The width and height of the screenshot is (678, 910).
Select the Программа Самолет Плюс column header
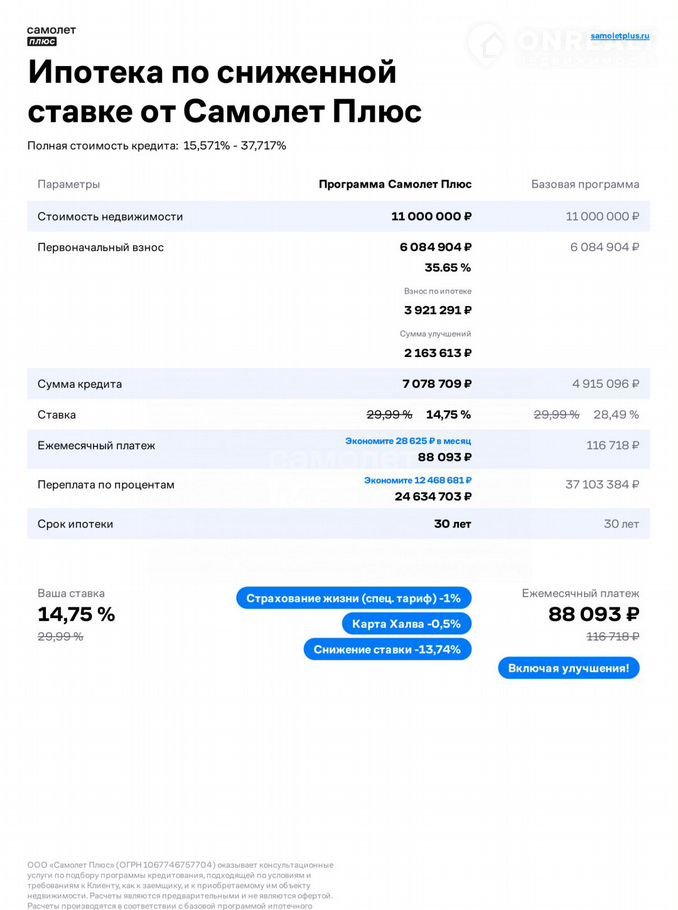pyautogui.click(x=395, y=184)
